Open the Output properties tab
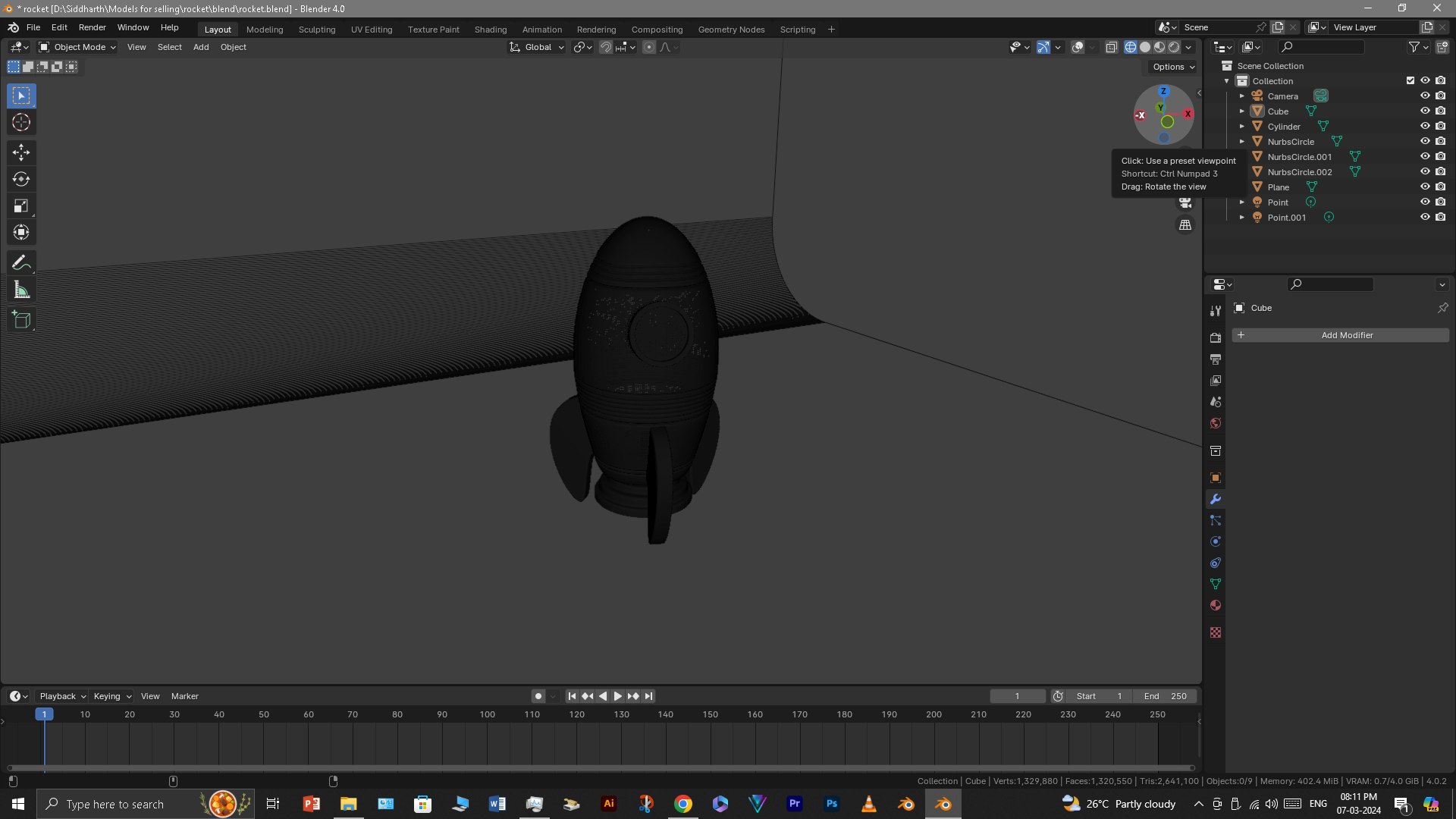 tap(1216, 359)
